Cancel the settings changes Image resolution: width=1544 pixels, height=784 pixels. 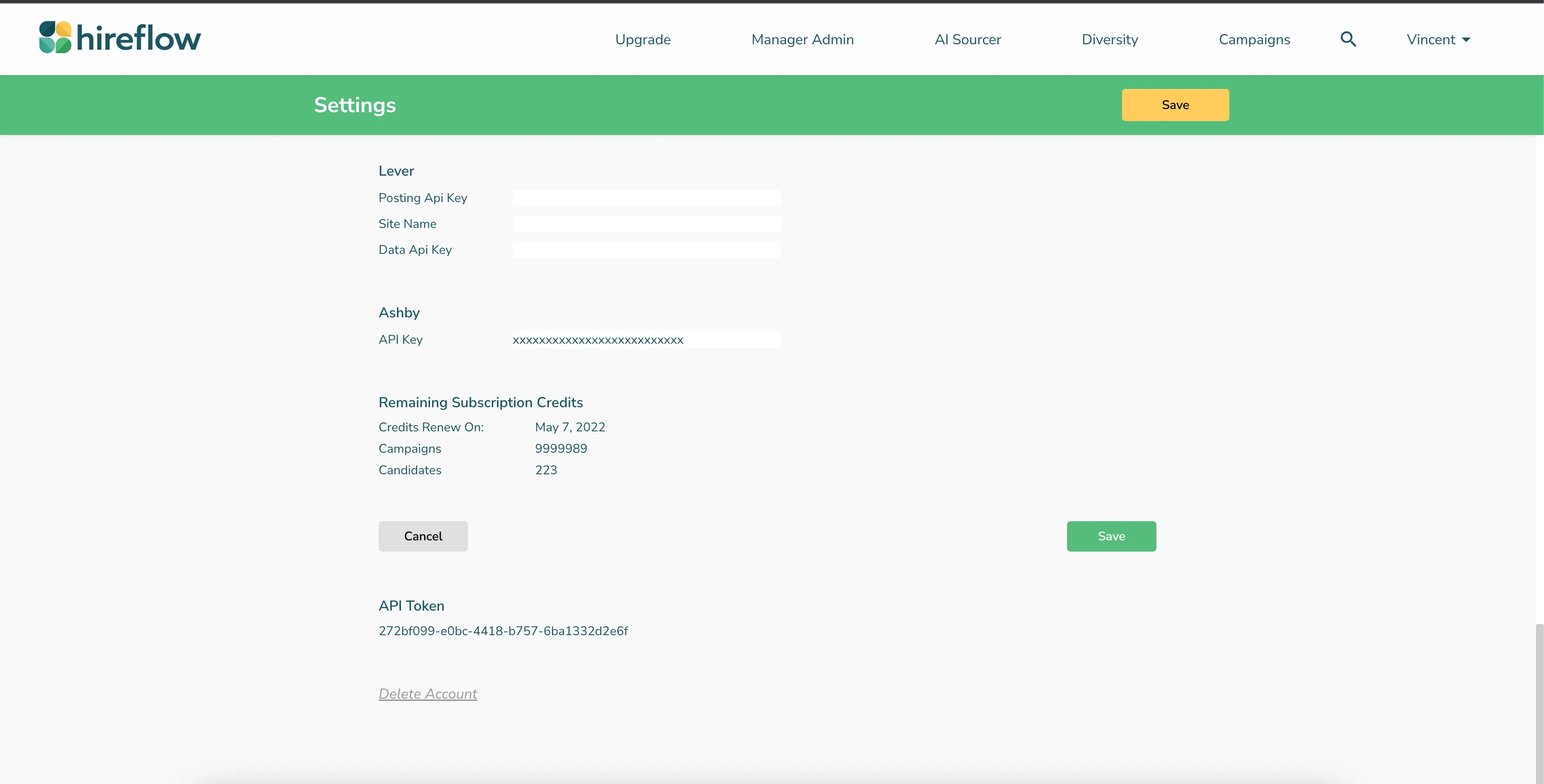422,536
